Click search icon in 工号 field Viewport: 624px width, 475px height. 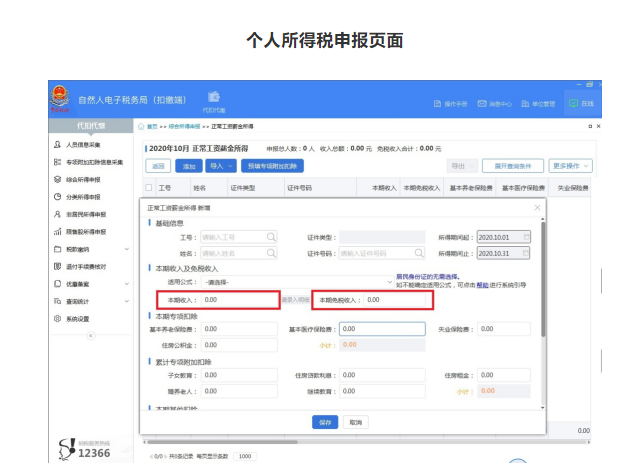pyautogui.click(x=271, y=237)
